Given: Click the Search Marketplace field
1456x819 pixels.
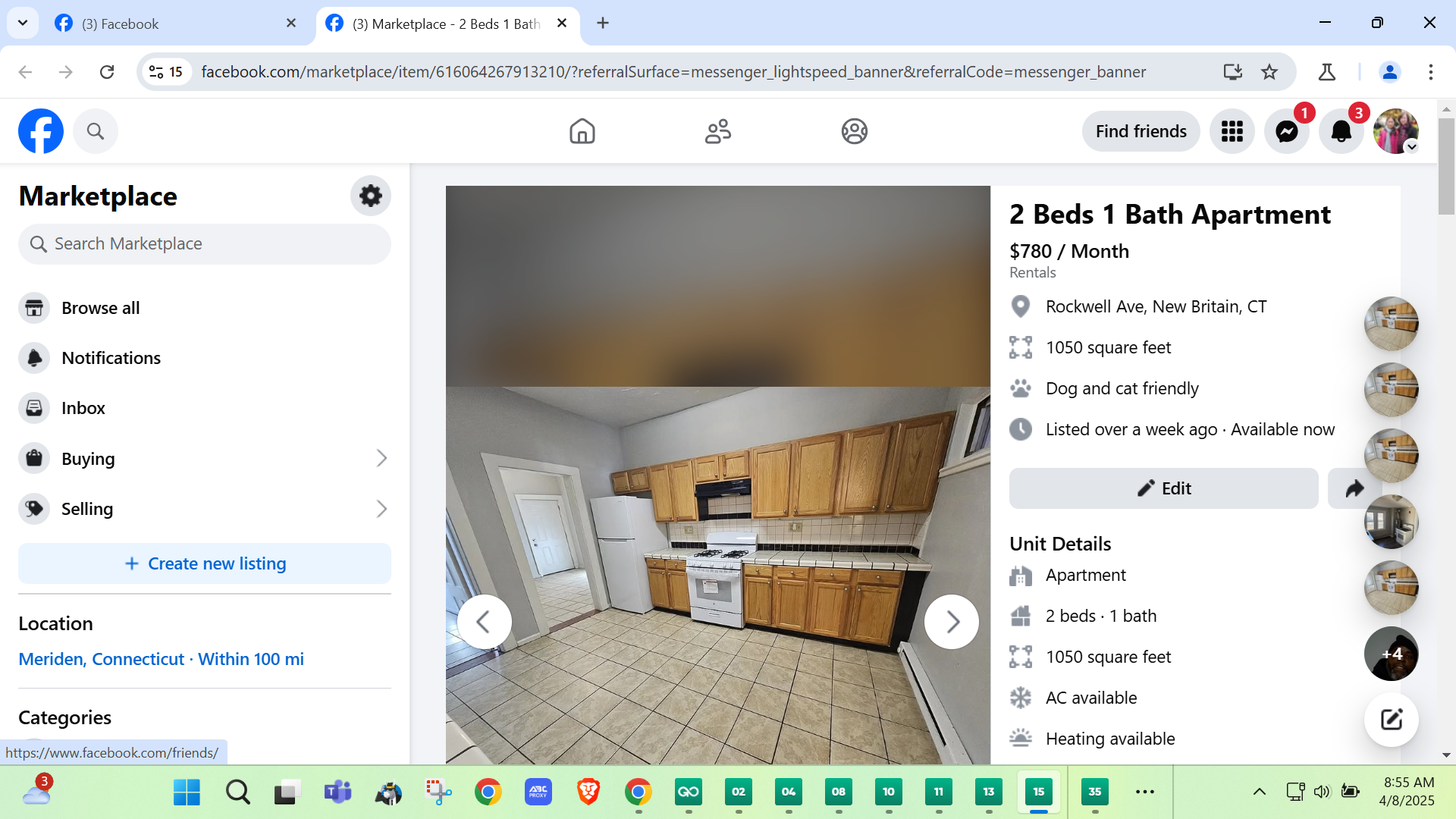Looking at the screenshot, I should [205, 244].
